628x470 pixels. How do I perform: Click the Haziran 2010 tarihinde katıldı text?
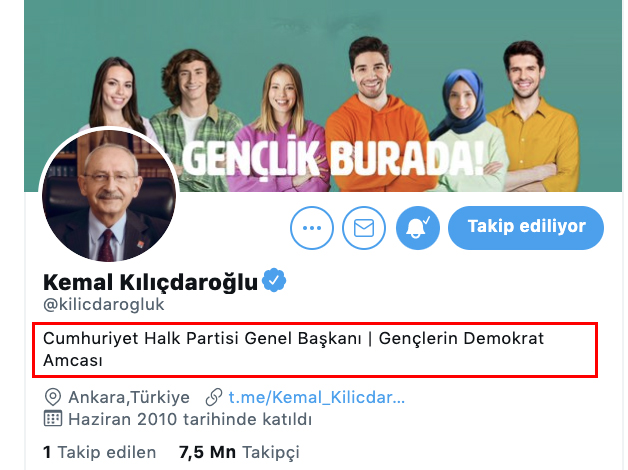click(x=190, y=420)
